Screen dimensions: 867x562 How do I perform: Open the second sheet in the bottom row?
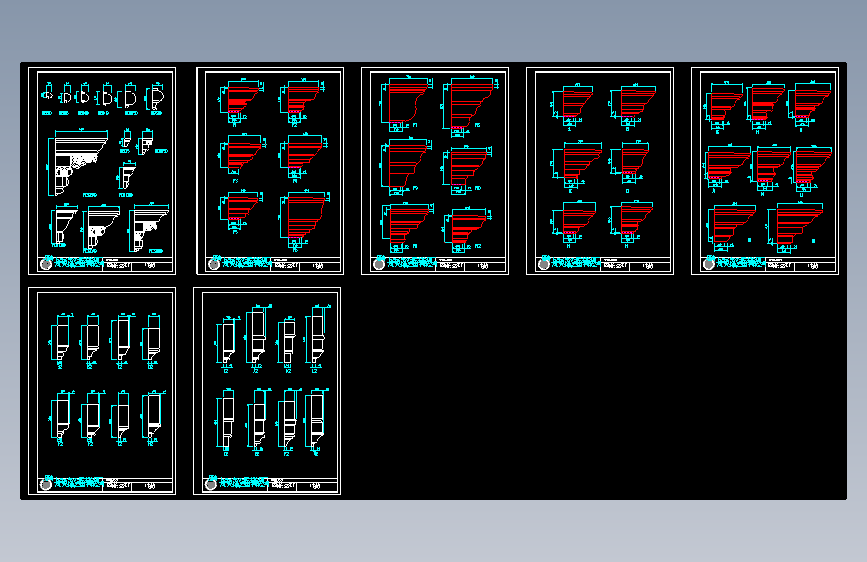pos(267,391)
